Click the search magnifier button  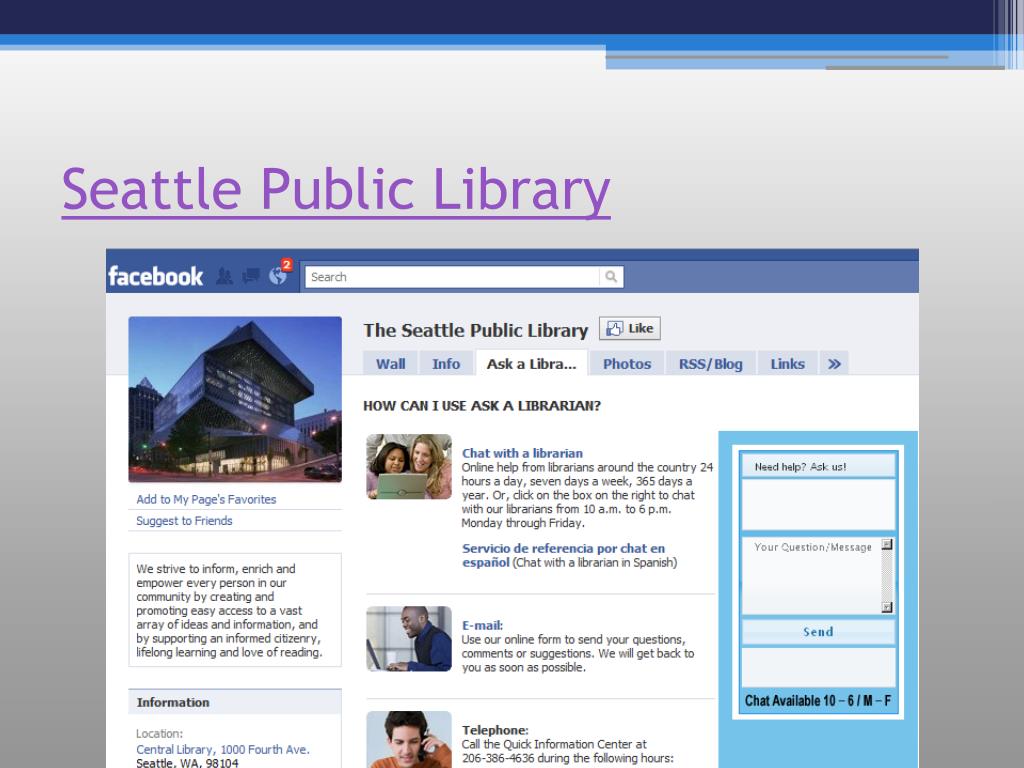[x=611, y=276]
